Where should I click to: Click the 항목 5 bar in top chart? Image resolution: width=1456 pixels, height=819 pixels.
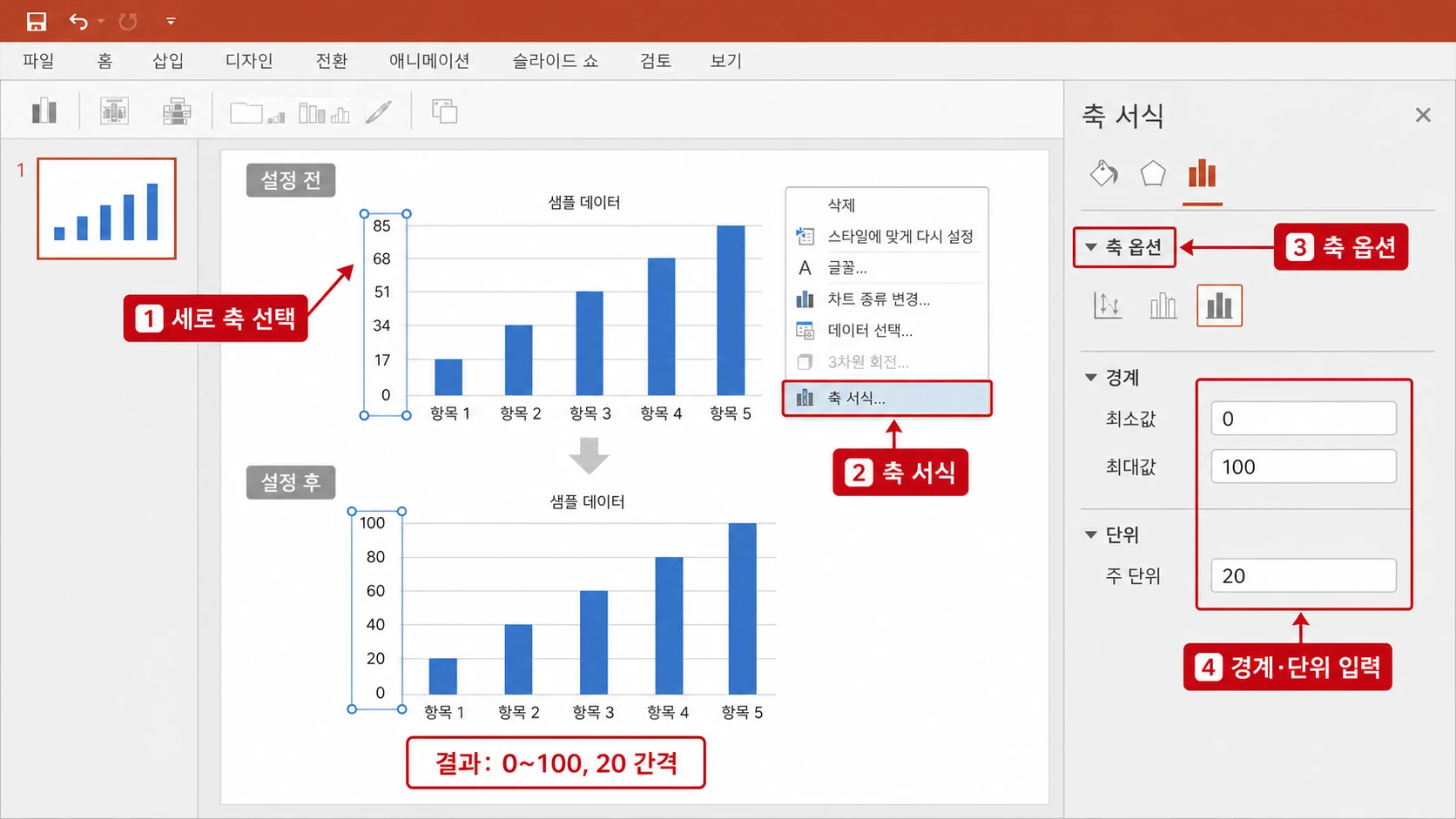coord(731,310)
